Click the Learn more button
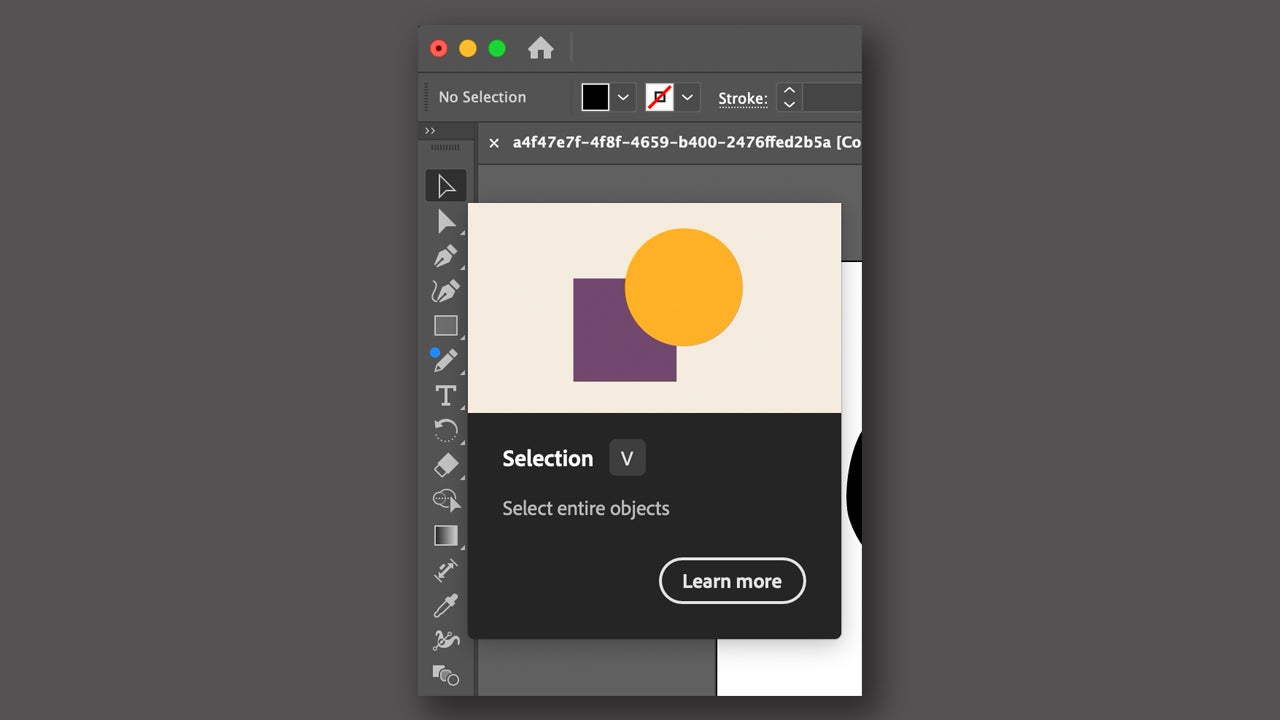The height and width of the screenshot is (720, 1280). pos(732,581)
